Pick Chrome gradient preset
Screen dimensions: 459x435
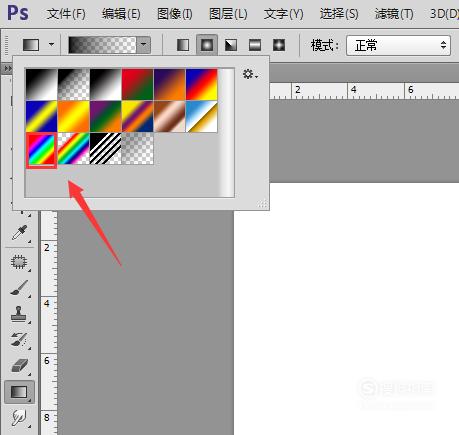pos(201,117)
